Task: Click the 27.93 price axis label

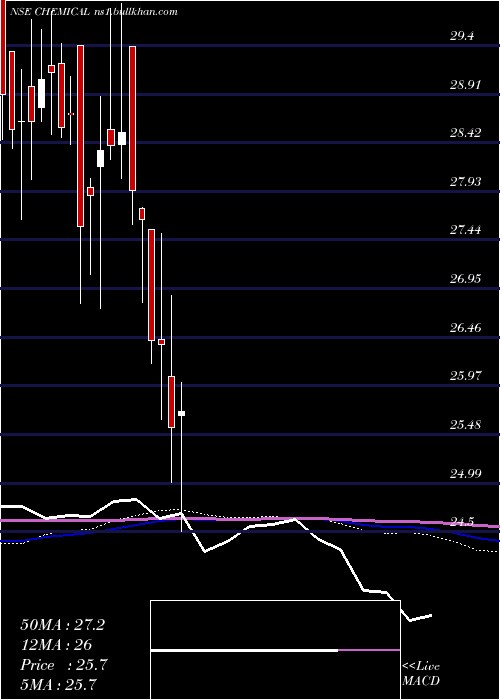Action: [x=465, y=181]
